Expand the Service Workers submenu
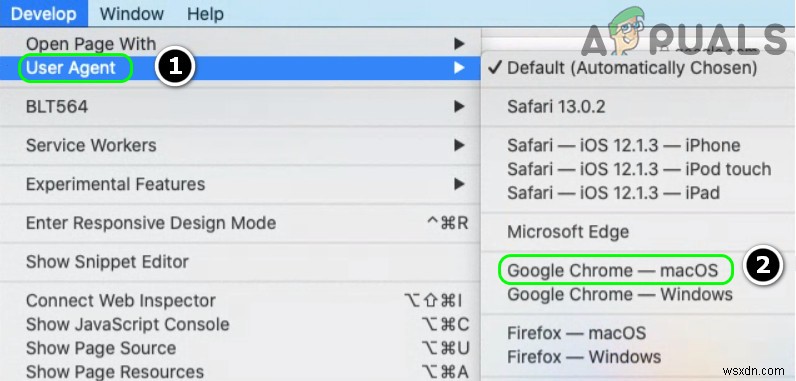The width and height of the screenshot is (796, 381). [x=240, y=146]
